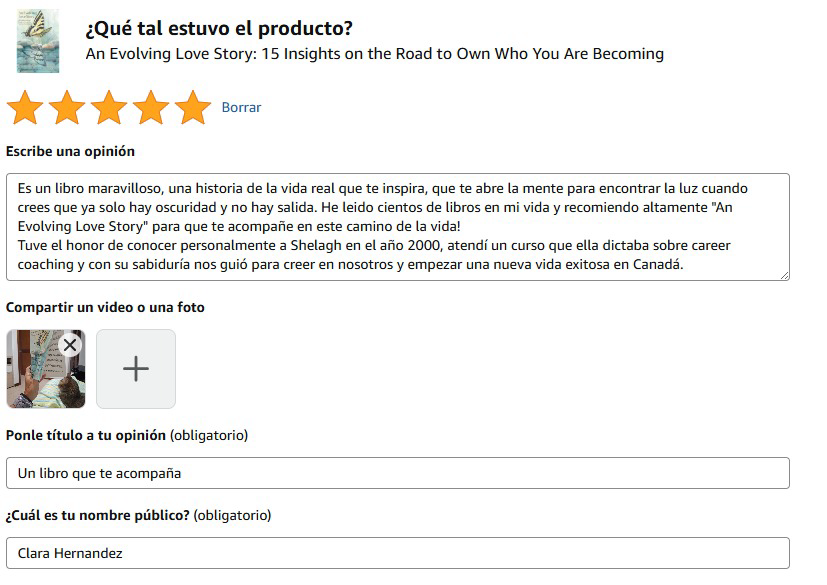Click the book cover image
The image size is (827, 585).
(38, 42)
